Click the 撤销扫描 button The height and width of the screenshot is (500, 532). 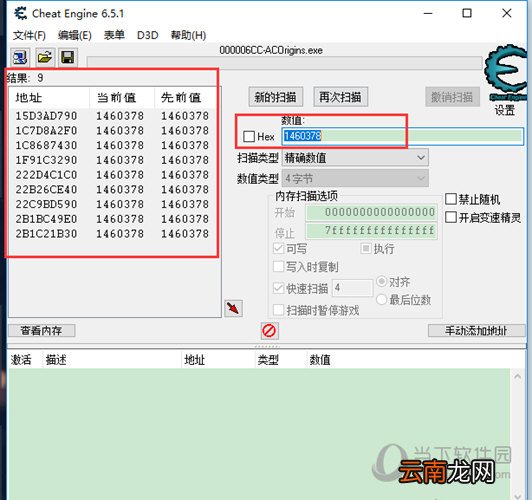(x=452, y=97)
